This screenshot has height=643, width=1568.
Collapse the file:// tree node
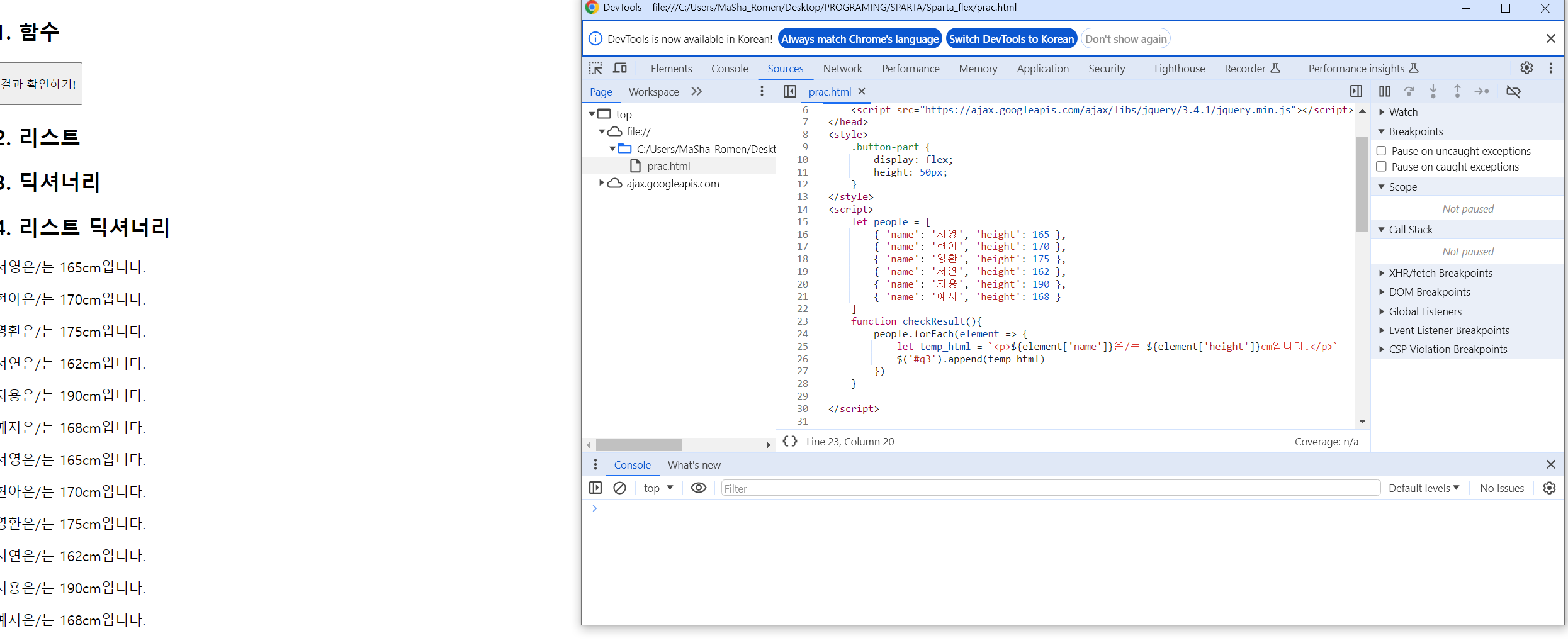tap(602, 131)
